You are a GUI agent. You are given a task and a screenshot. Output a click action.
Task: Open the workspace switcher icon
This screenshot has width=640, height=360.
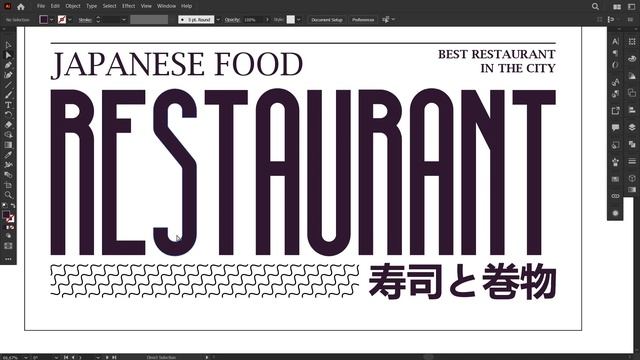click(631, 7)
